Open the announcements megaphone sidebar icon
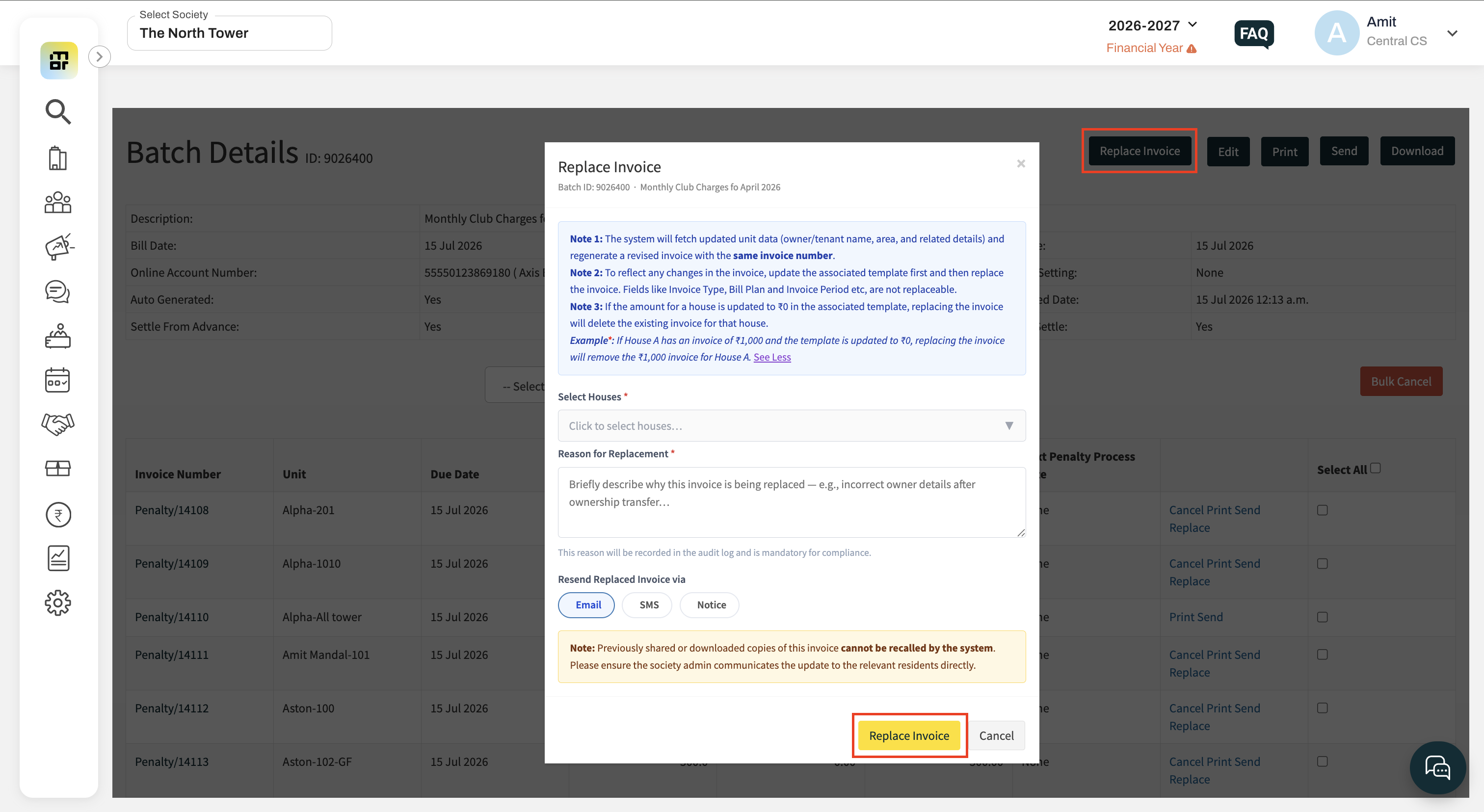The height and width of the screenshot is (812, 1484). pos(59,246)
